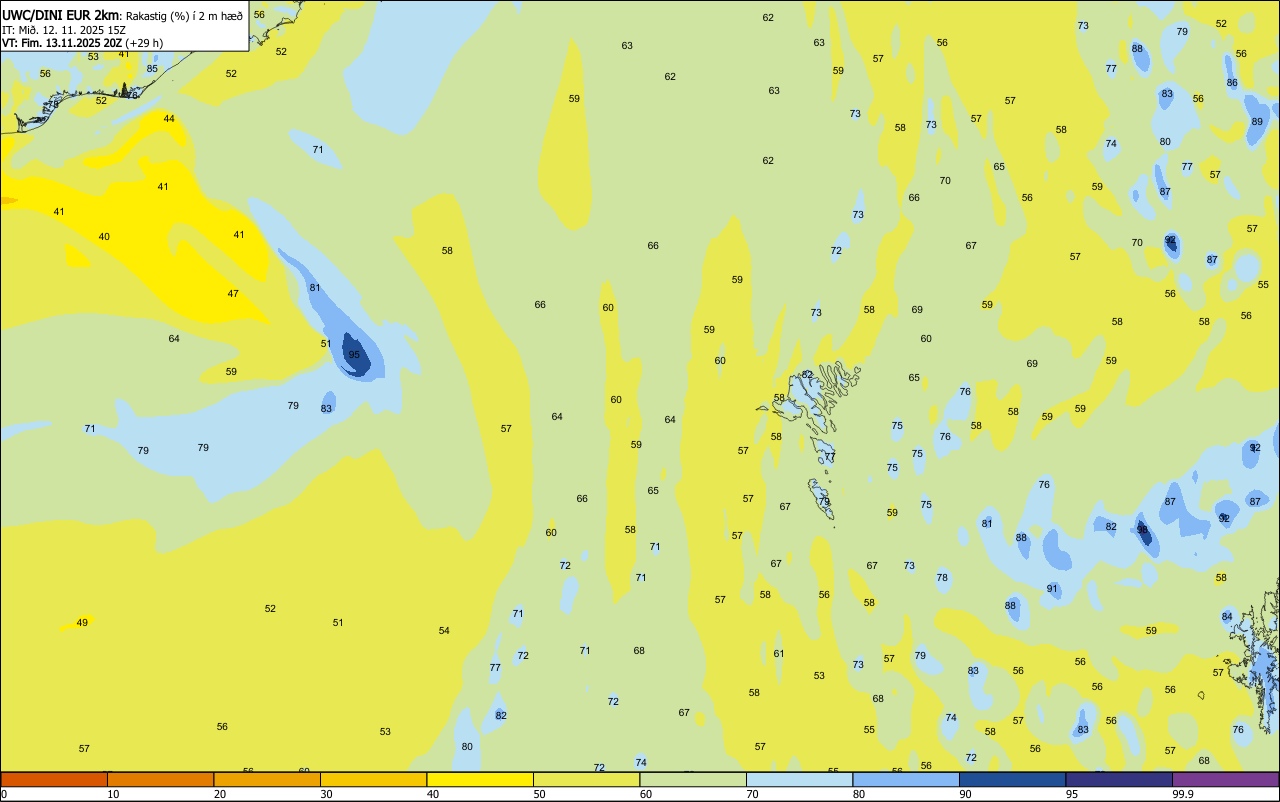Select the 20–30 legend color band
Screen dimensions: 1280x802
pyautogui.click(x=267, y=779)
